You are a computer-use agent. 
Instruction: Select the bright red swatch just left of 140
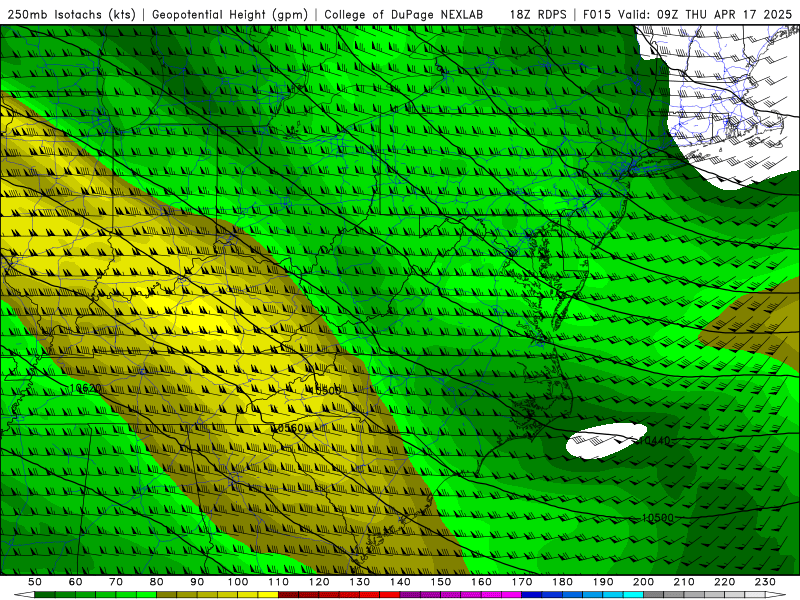[390, 595]
